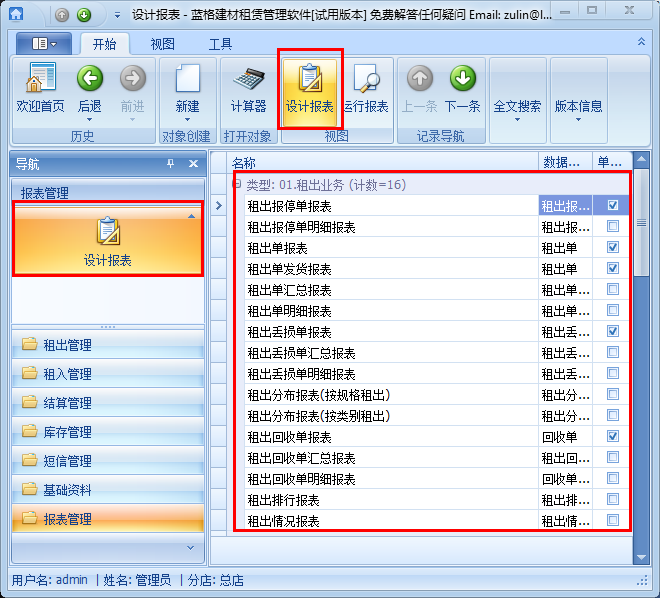Expand the 新建 dropdown arrow
Viewport: 660px width, 598px height.
pyautogui.click(x=187, y=120)
